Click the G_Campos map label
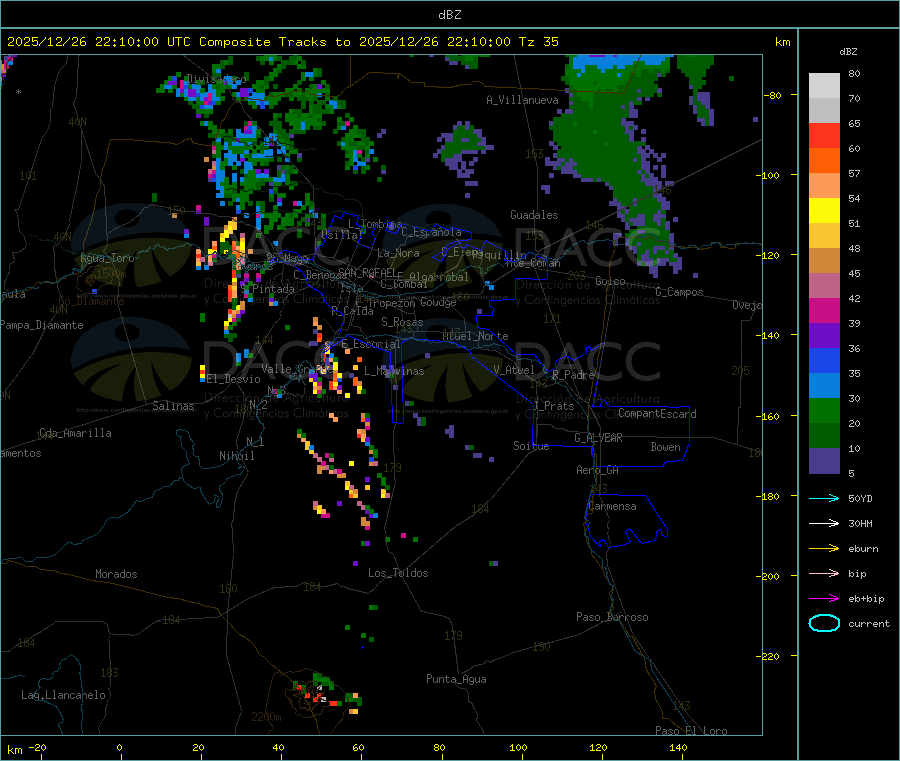 coord(679,292)
